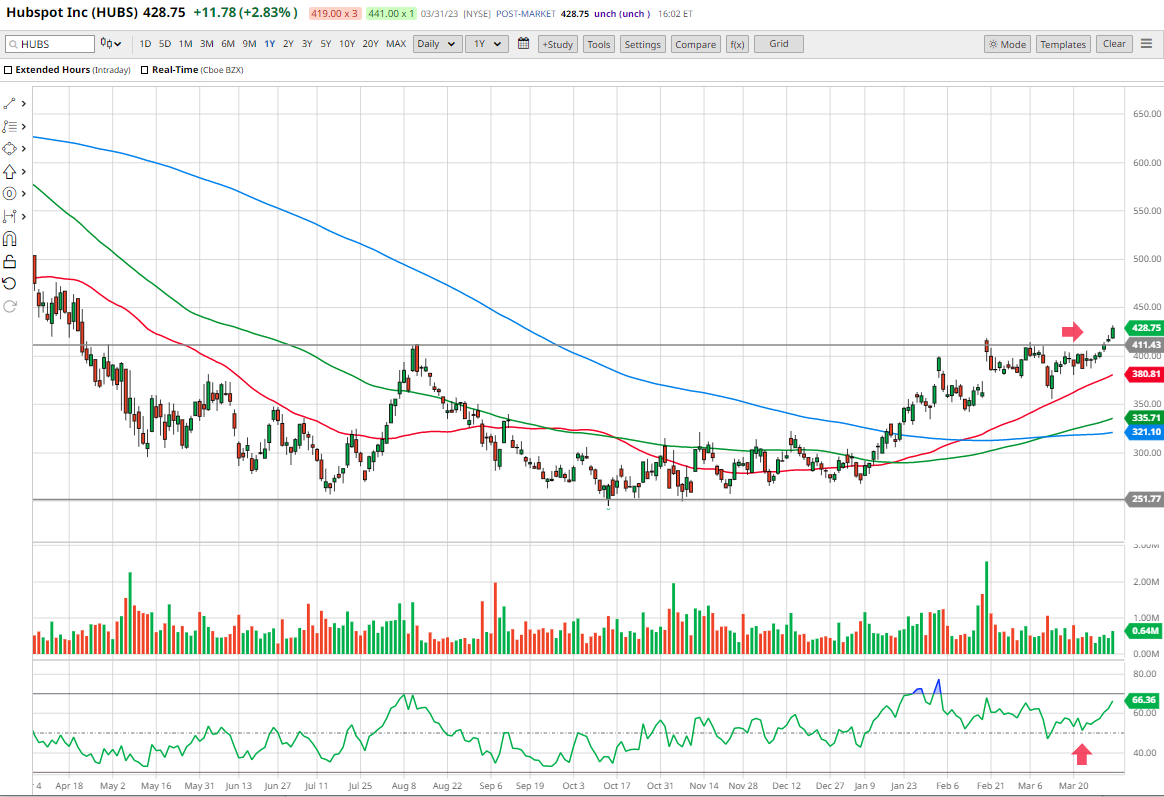The image size is (1164, 797).
Task: Click the 0.64M volume value tag
Action: pos(1144,631)
